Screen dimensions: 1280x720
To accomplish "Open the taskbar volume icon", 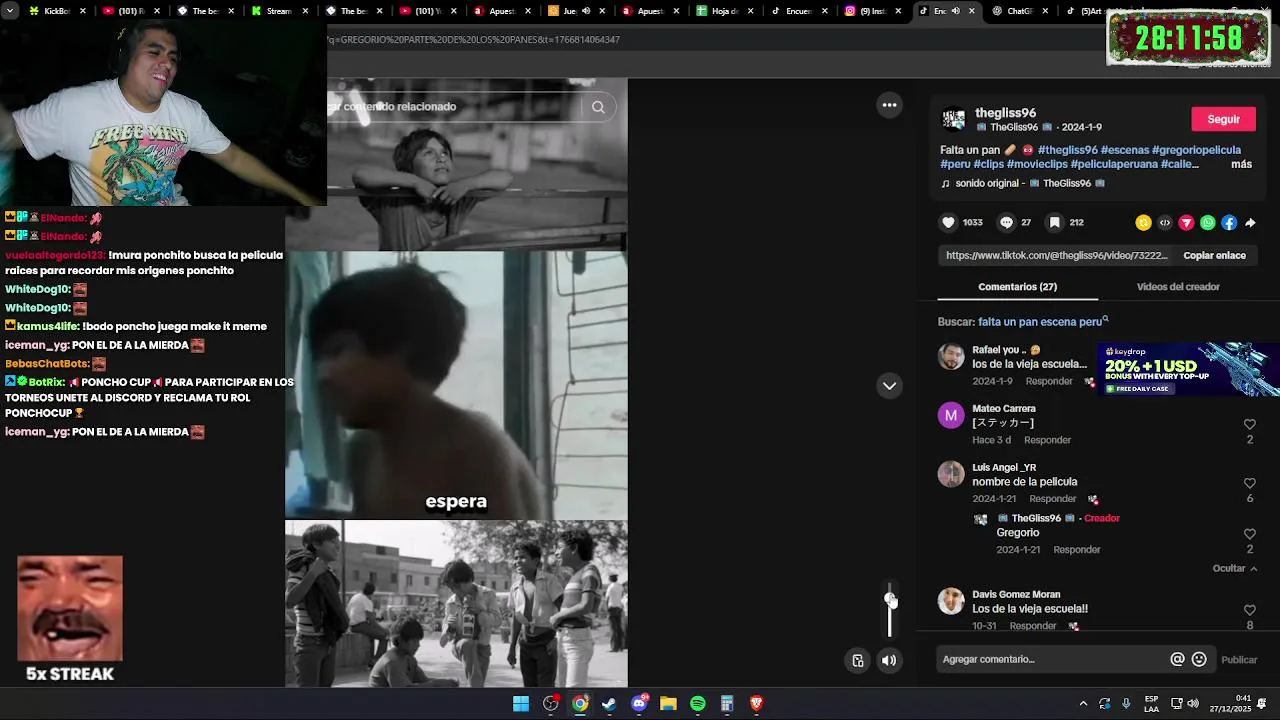I will (x=1193, y=704).
